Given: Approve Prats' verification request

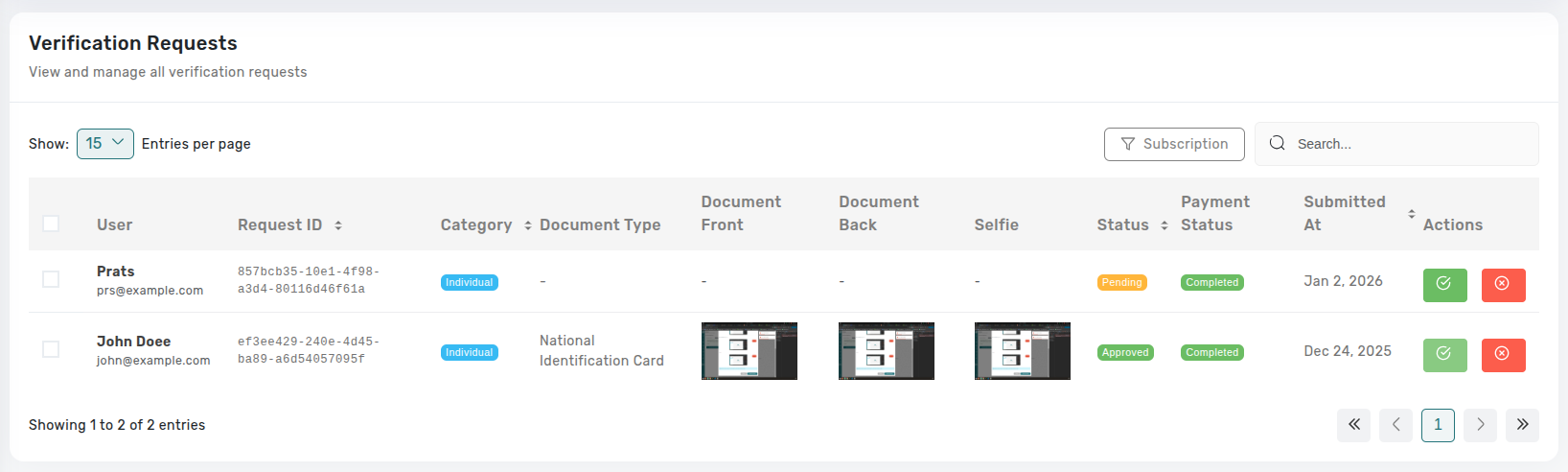Looking at the screenshot, I should point(1444,285).
